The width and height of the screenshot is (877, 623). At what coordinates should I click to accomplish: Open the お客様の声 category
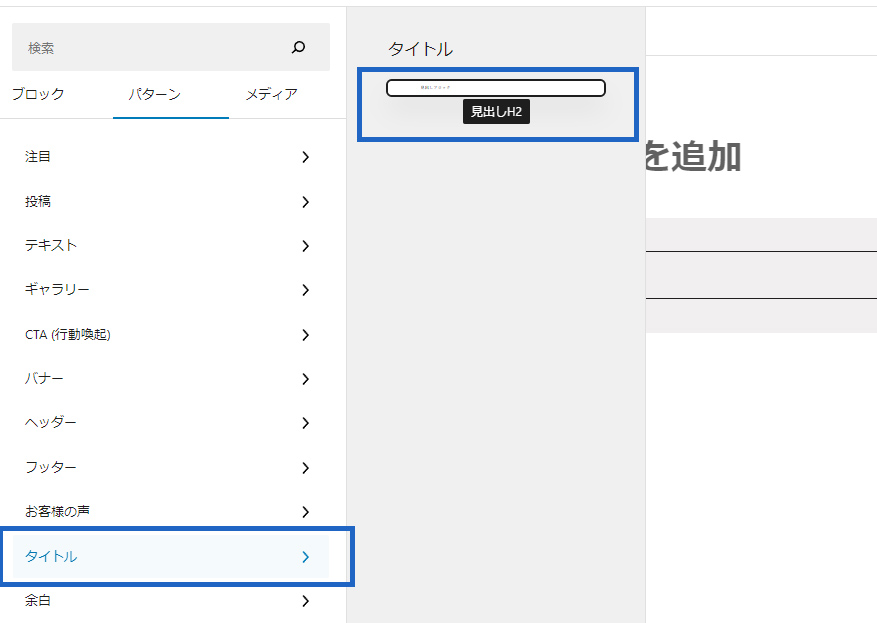(x=171, y=512)
